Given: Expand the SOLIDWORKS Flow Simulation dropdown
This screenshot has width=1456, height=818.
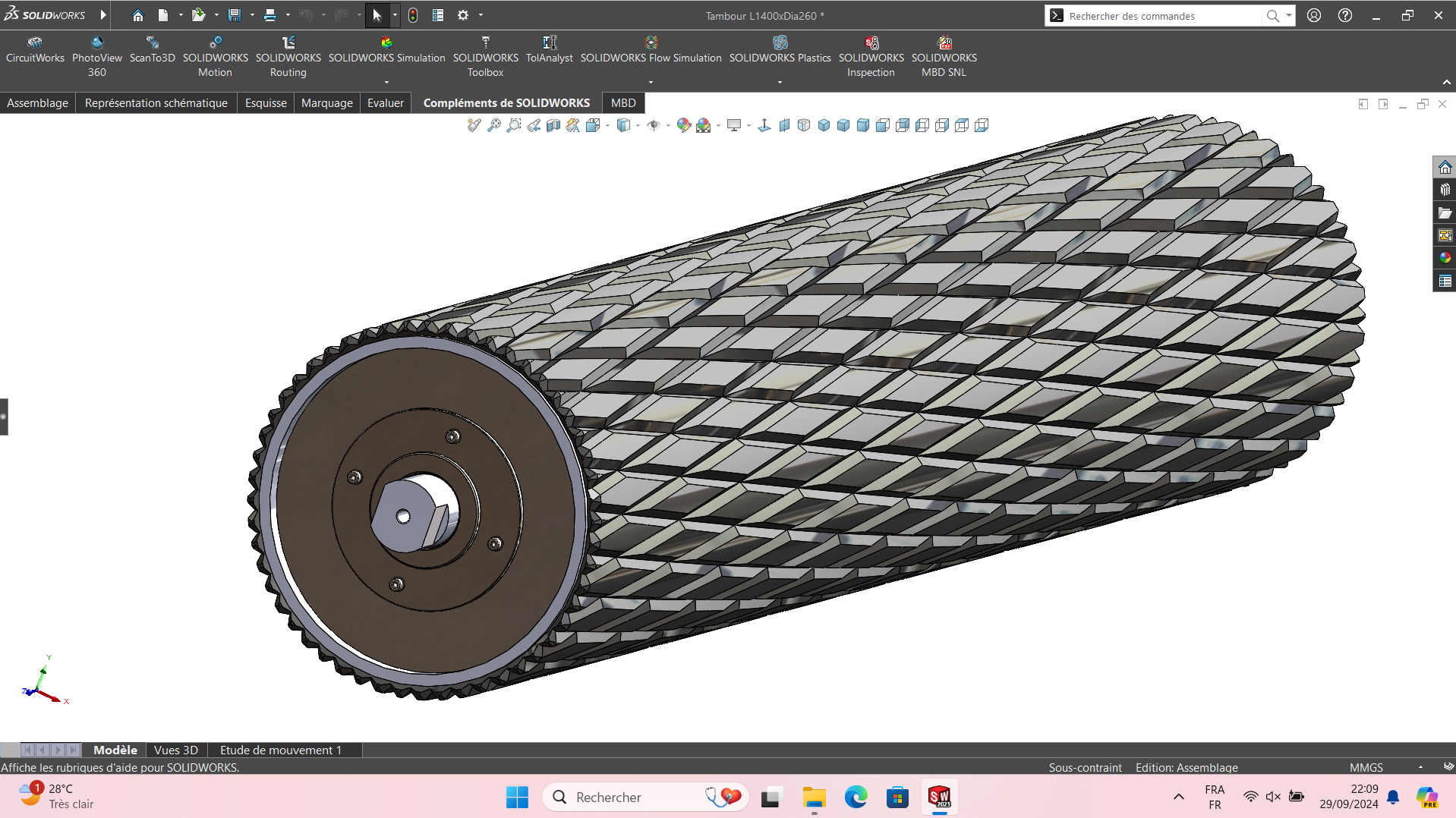Looking at the screenshot, I should click(x=651, y=82).
